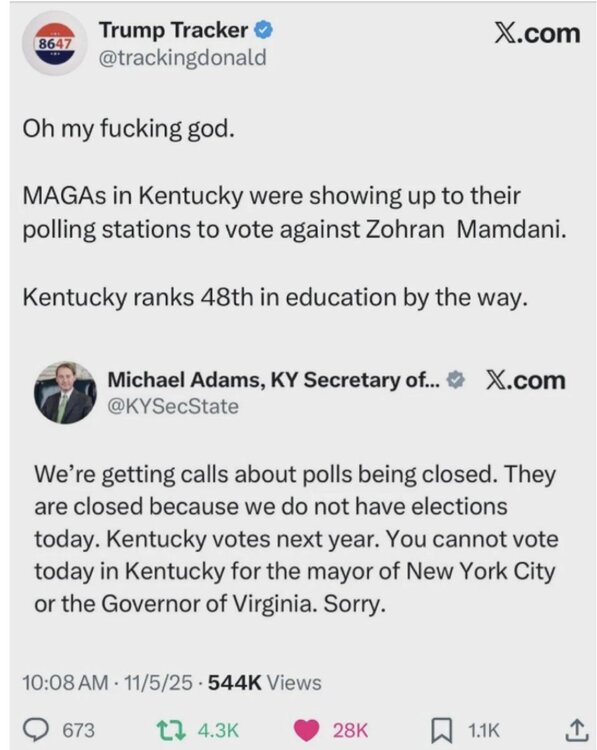The width and height of the screenshot is (597, 750).
Task: Click the top X.com logo
Action: (x=537, y=33)
